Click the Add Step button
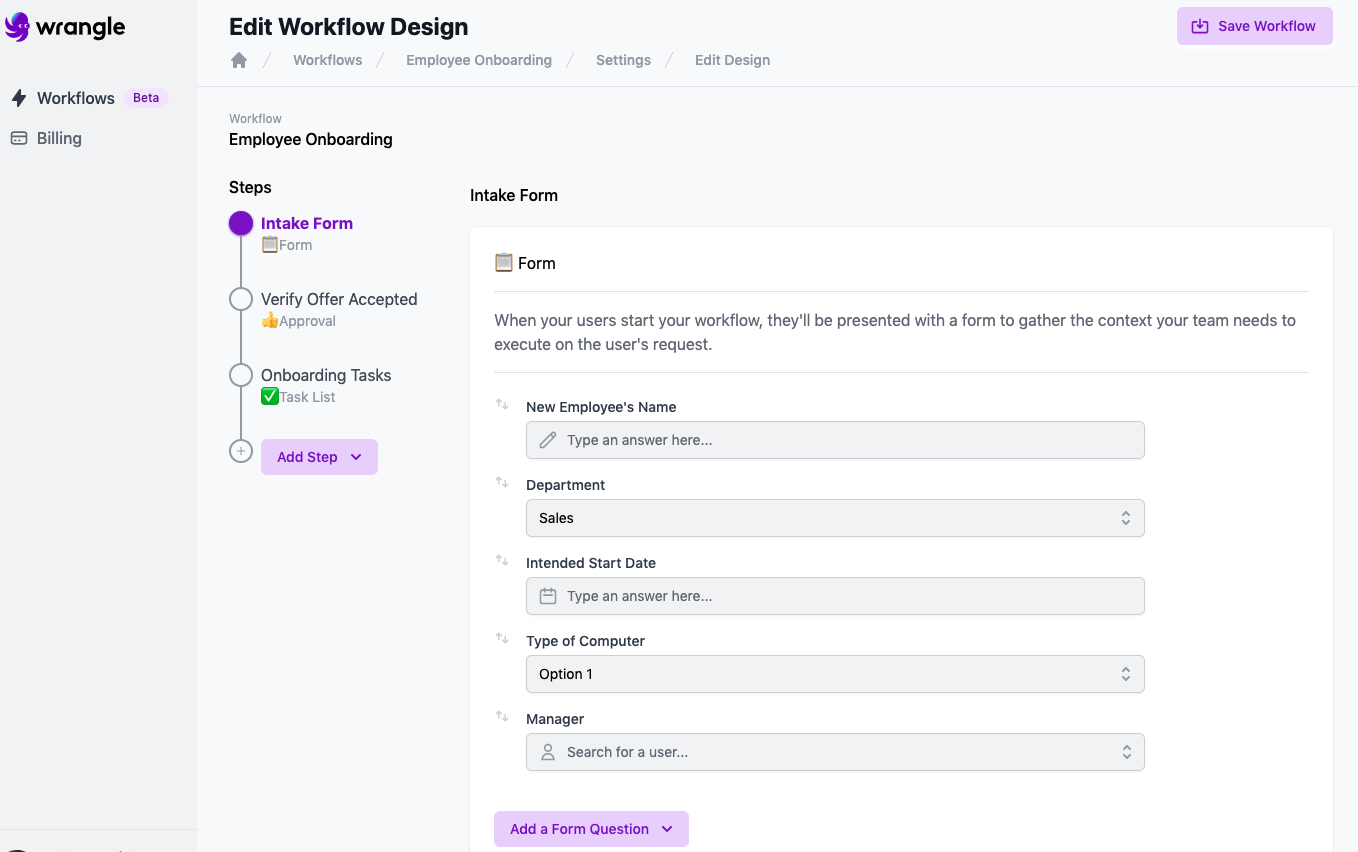 click(x=308, y=456)
